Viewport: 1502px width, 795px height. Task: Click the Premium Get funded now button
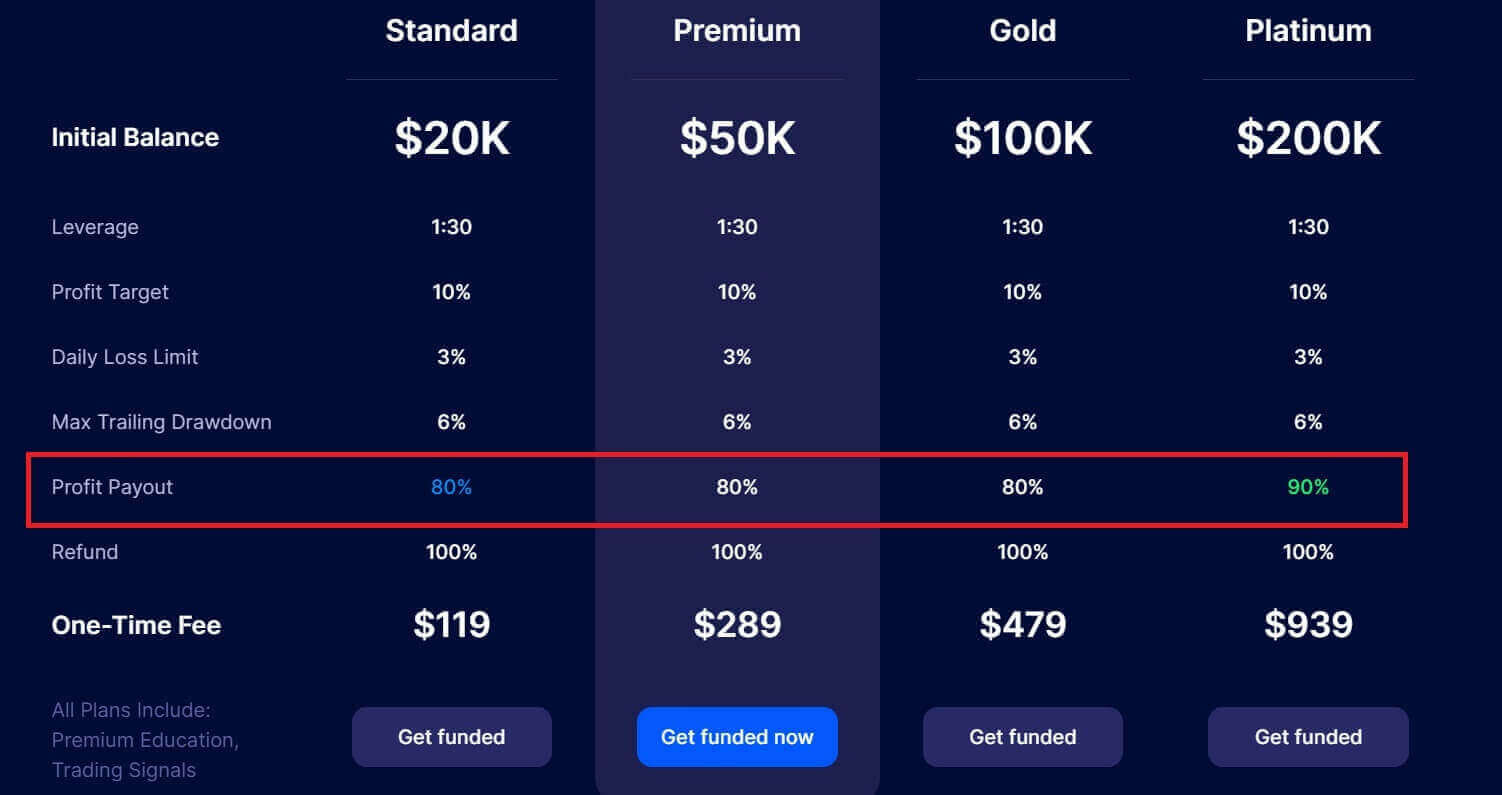coord(737,737)
